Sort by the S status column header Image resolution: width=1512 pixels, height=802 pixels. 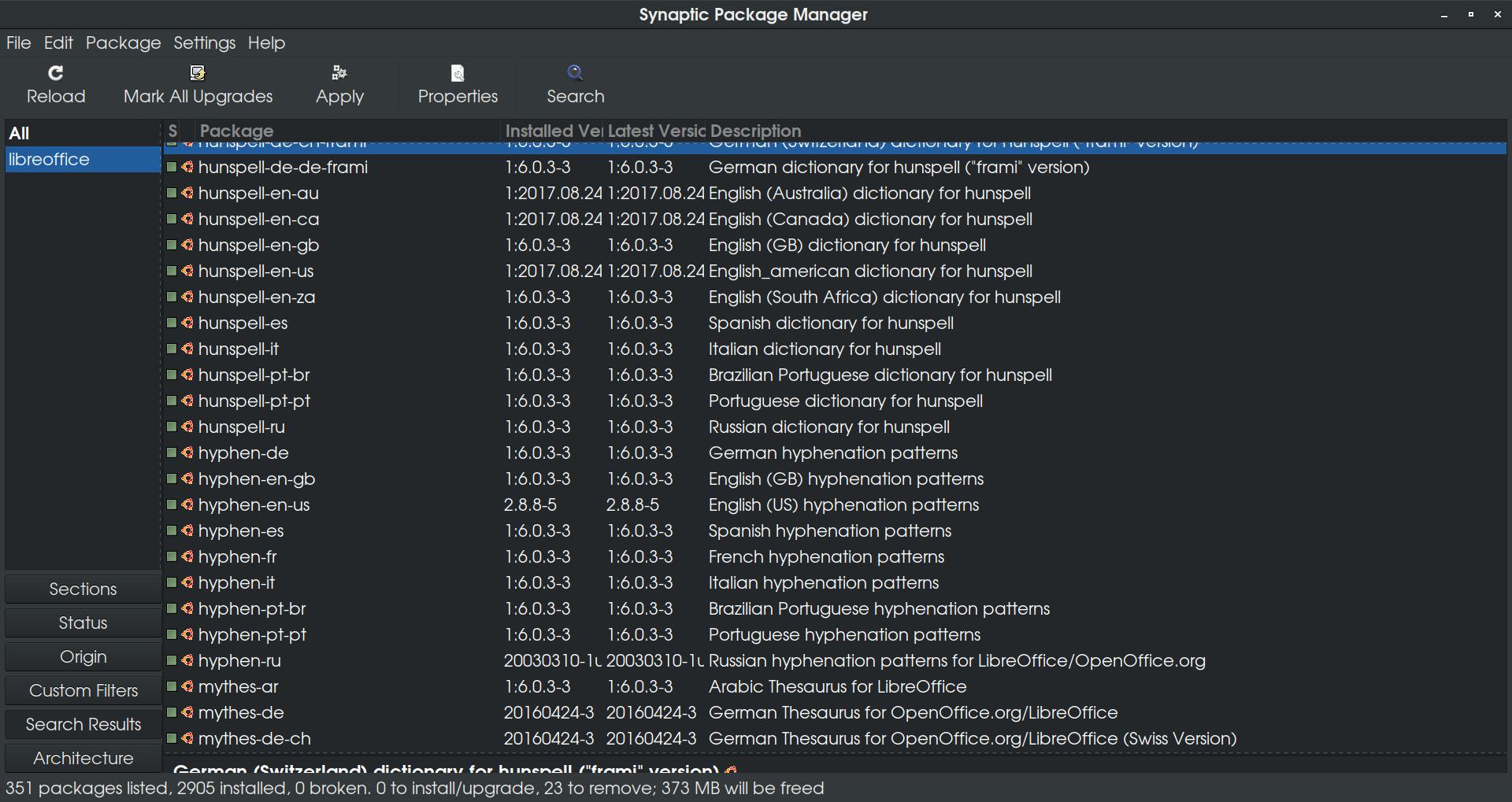(172, 131)
